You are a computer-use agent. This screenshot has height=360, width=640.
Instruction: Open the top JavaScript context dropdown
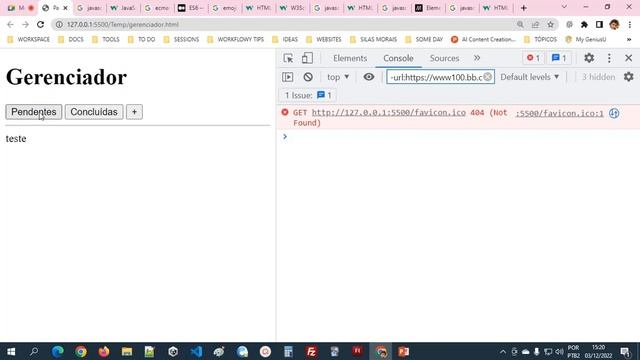[x=338, y=77]
